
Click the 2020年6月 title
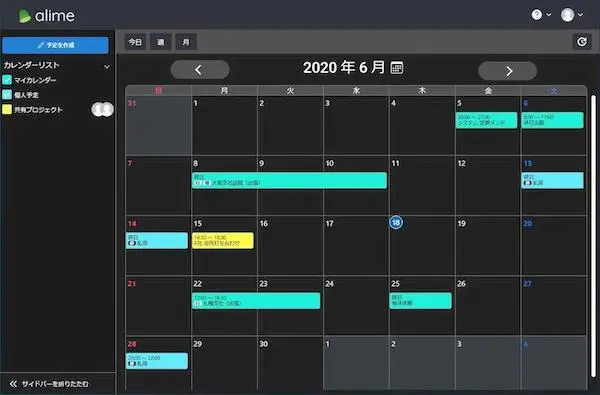tap(344, 68)
